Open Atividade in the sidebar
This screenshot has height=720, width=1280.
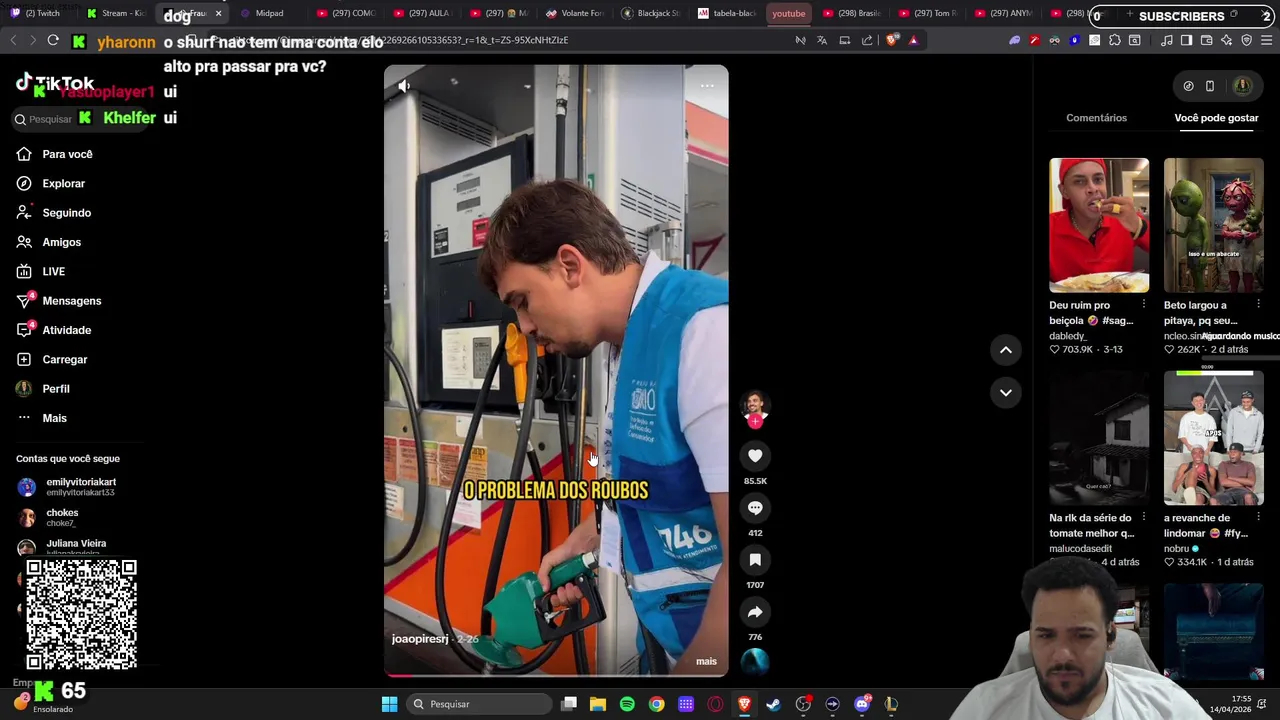66,330
